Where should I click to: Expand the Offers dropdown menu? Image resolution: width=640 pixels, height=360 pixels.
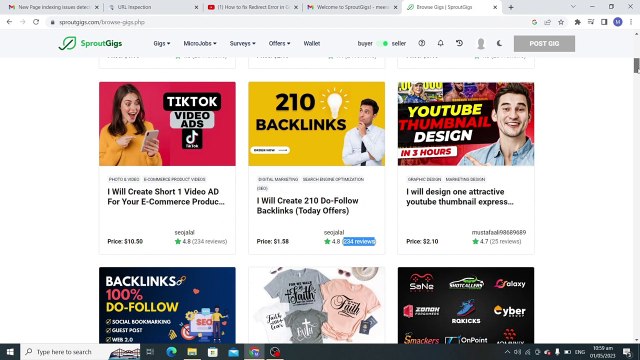pos(279,43)
